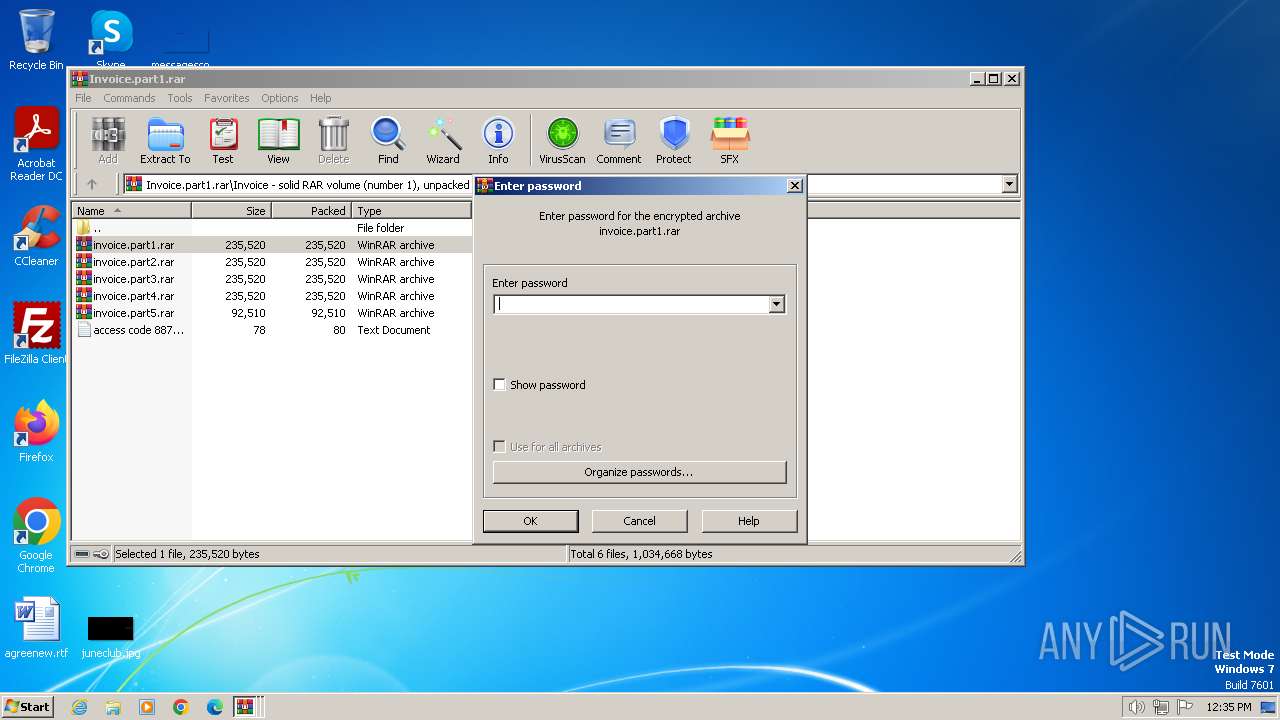
Task: Open the Tools menu
Action: click(x=180, y=98)
